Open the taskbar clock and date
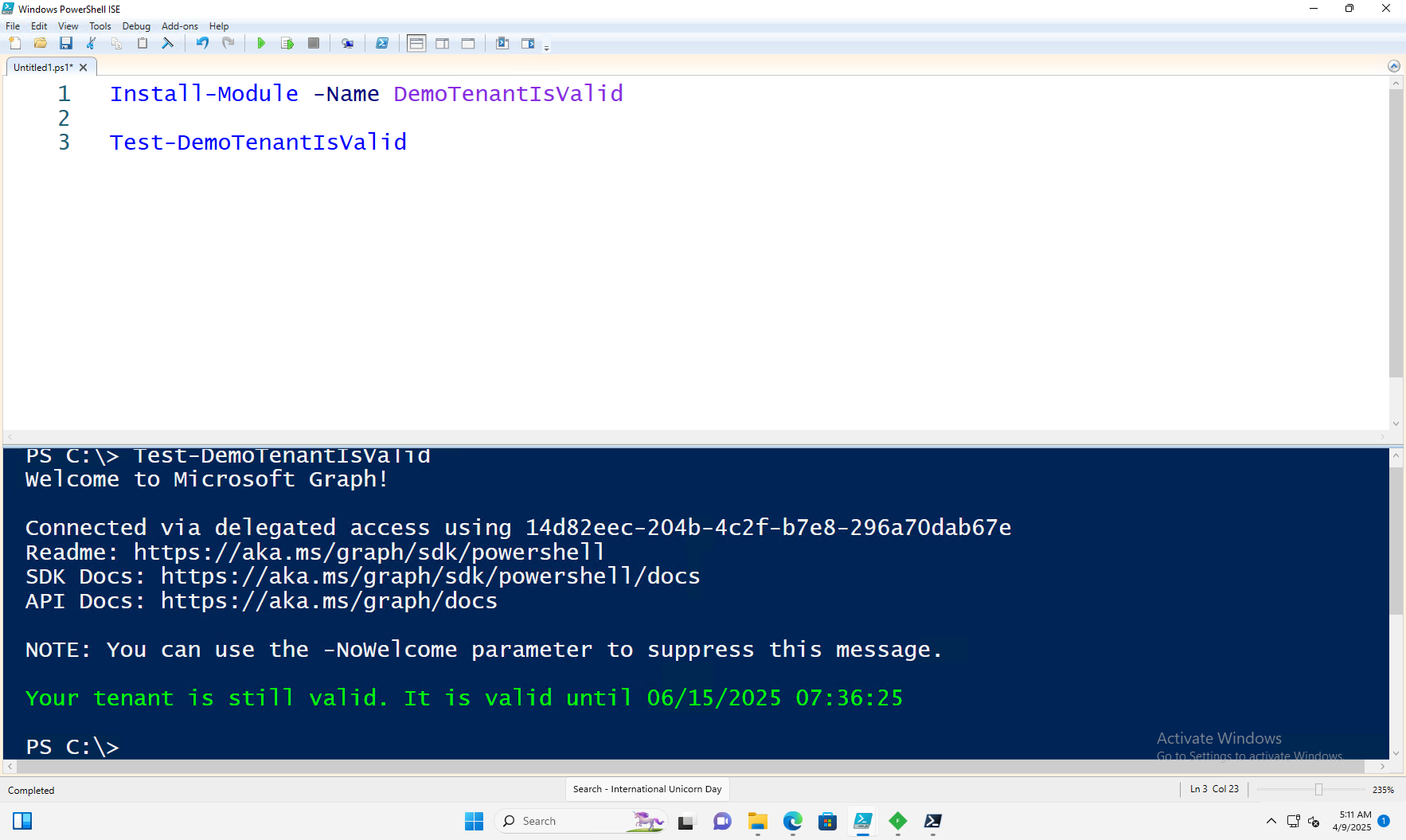The image size is (1406, 840). tap(1352, 821)
